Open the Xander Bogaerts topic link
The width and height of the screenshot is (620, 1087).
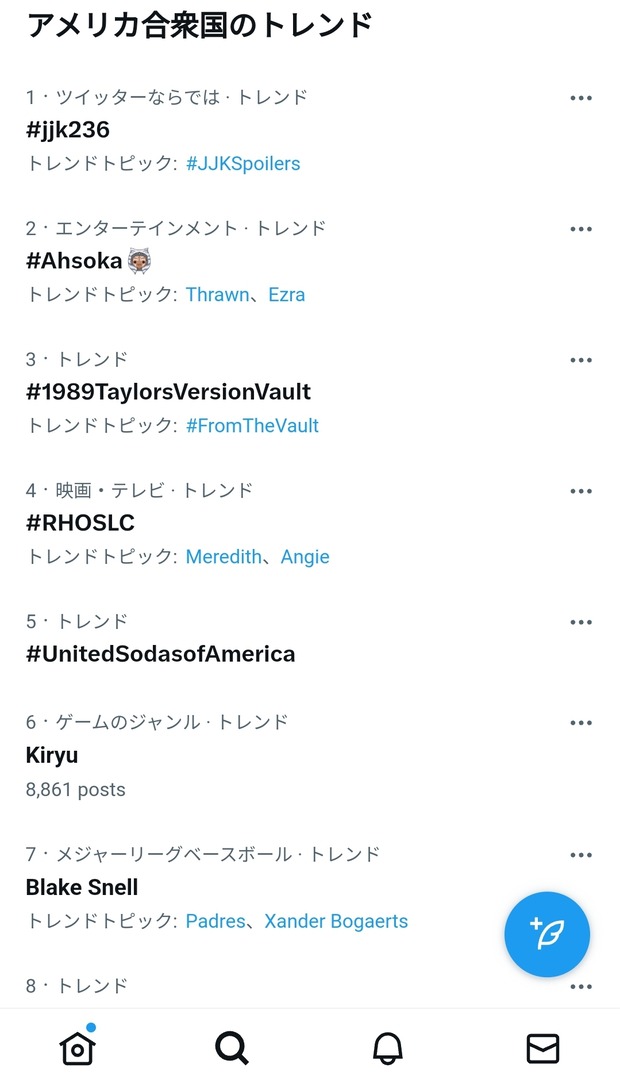click(336, 921)
